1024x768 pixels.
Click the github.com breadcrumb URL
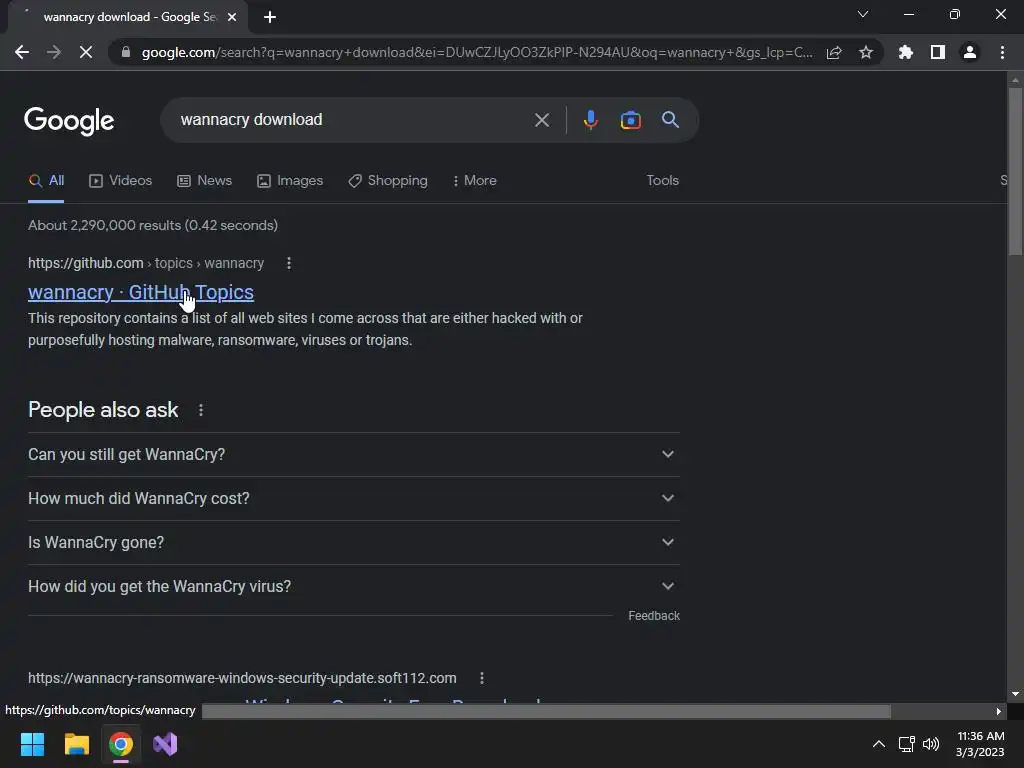[x=146, y=263]
